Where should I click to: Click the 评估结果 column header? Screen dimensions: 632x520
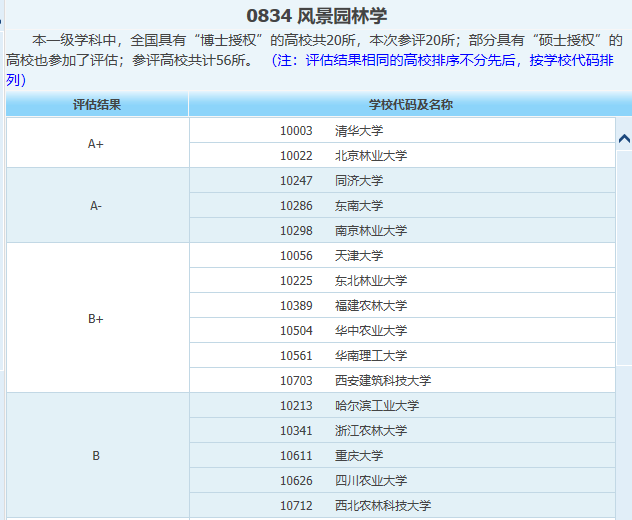97,105
